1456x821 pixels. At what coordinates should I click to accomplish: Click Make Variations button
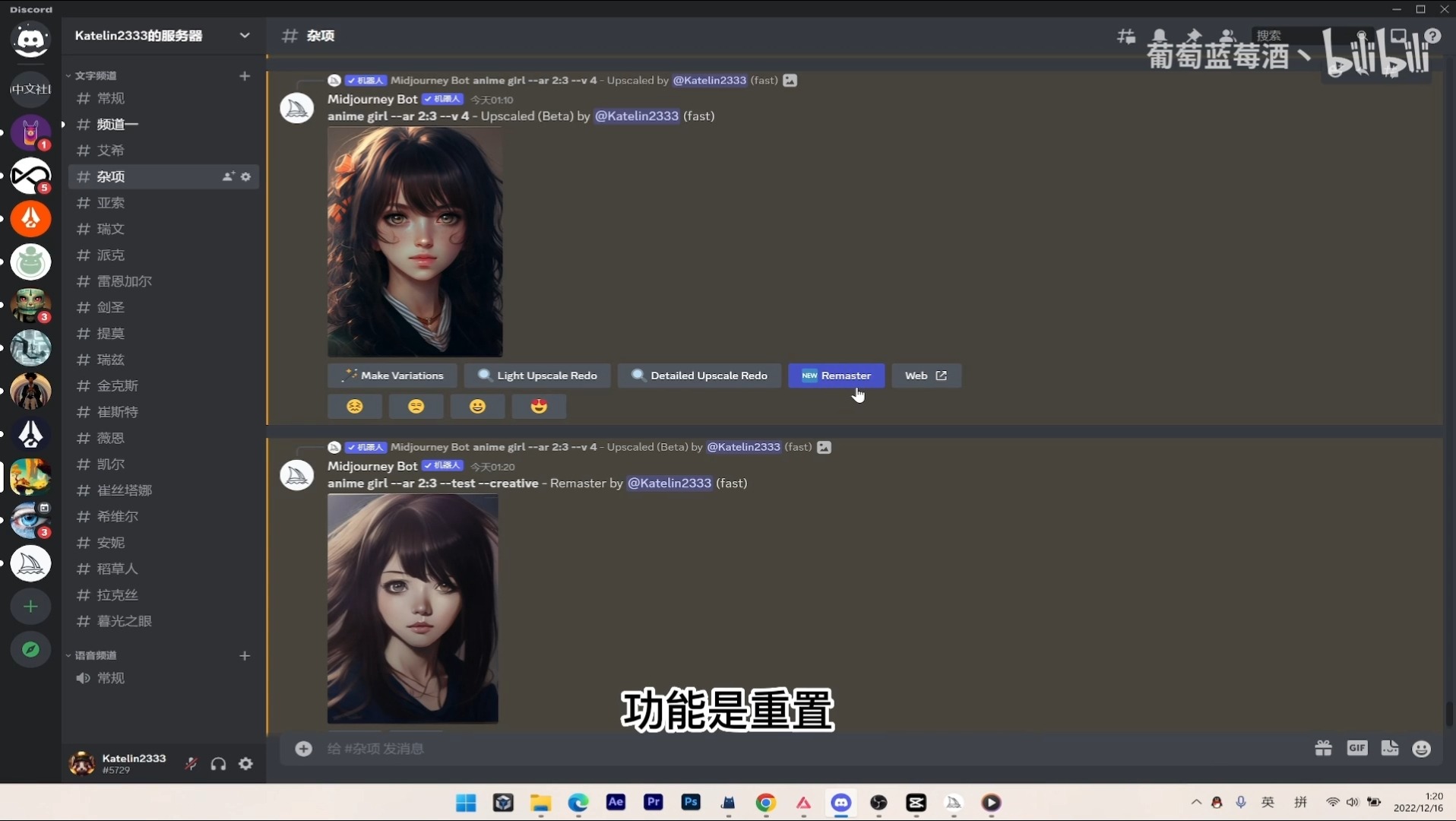[x=392, y=376]
